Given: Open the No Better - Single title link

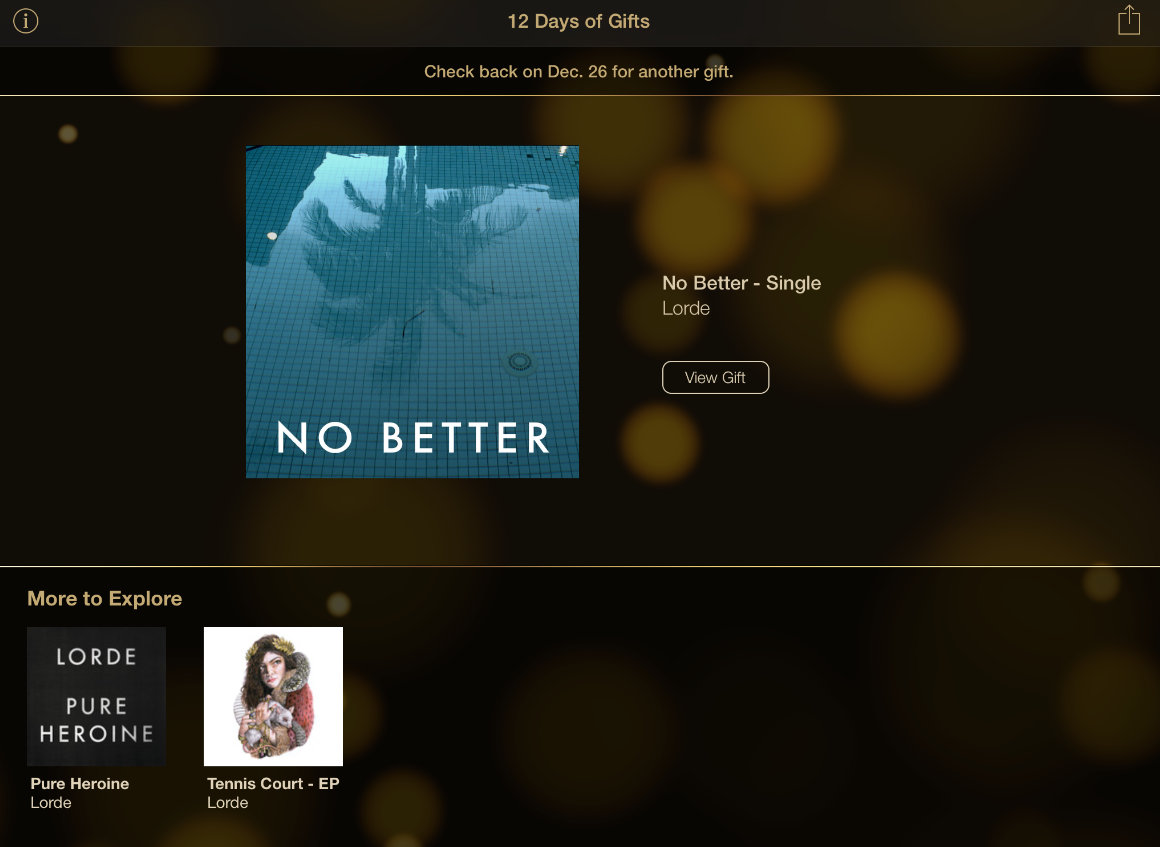Looking at the screenshot, I should pyautogui.click(x=741, y=283).
